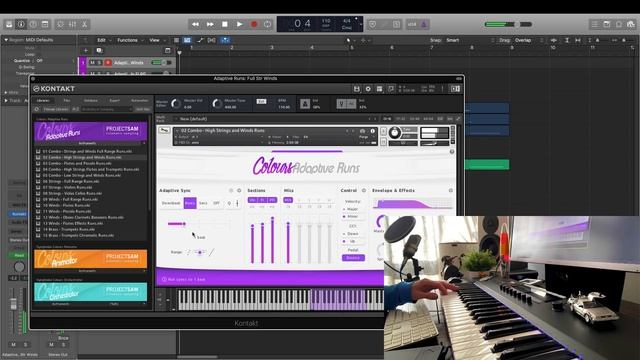Select the Libraries tab in Kontakt browser
The image size is (640, 360).
tap(43, 100)
